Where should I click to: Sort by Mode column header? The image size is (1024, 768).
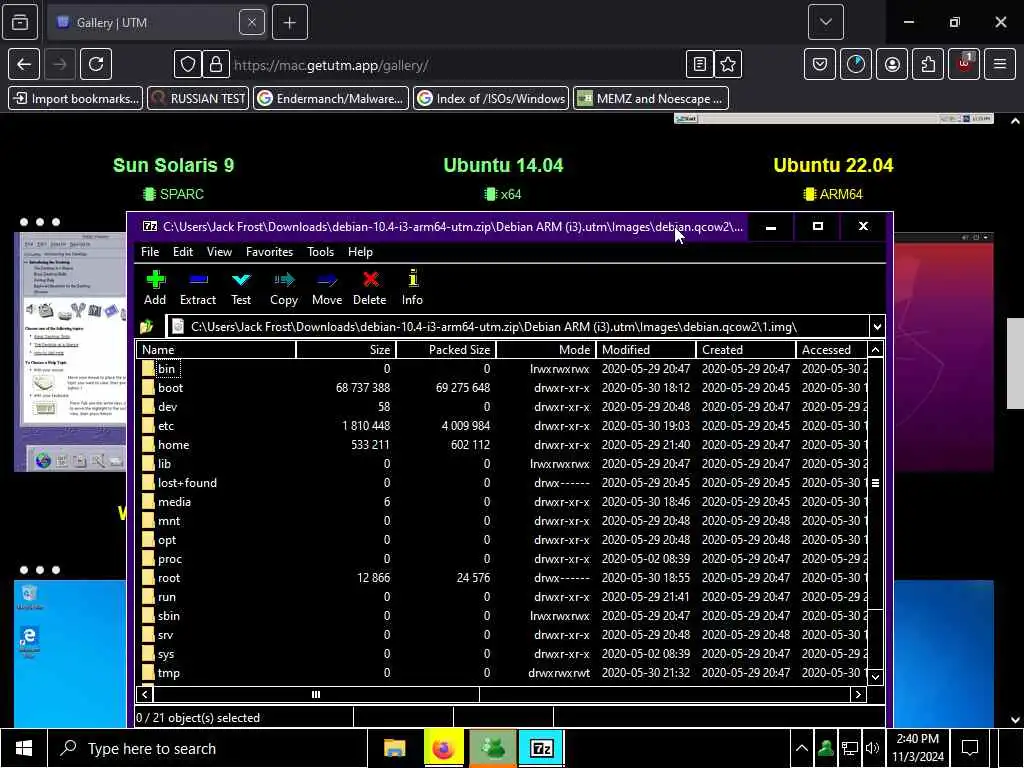(546, 349)
